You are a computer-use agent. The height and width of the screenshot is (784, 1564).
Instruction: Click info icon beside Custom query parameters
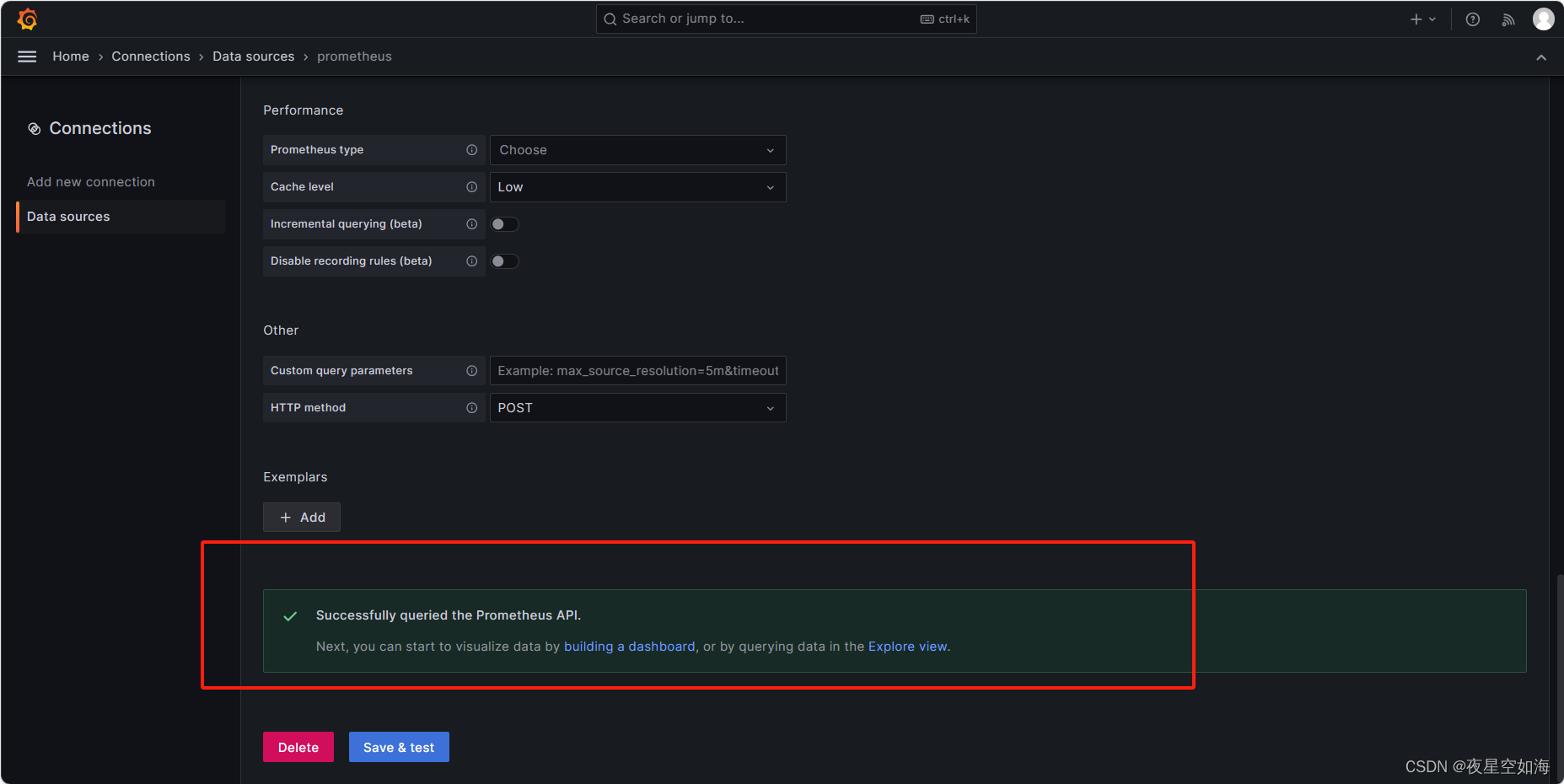click(472, 371)
